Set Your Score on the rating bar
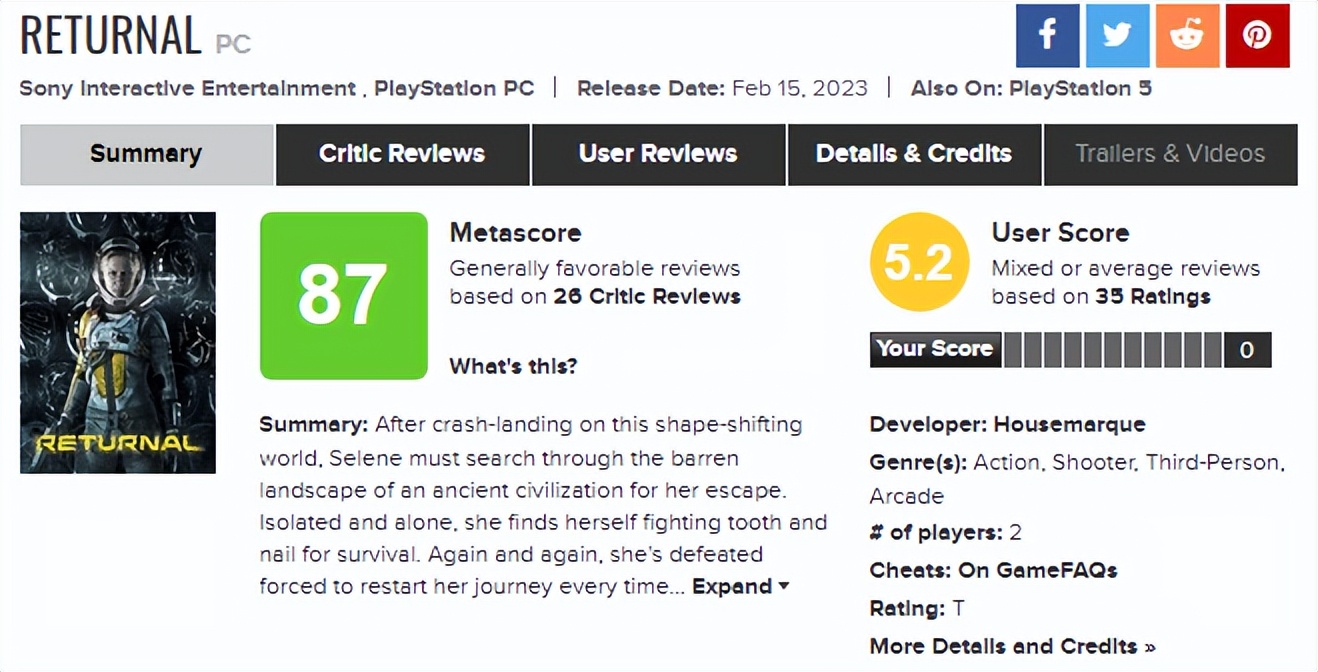Viewport: 1318px width, 672px height. 1112,350
